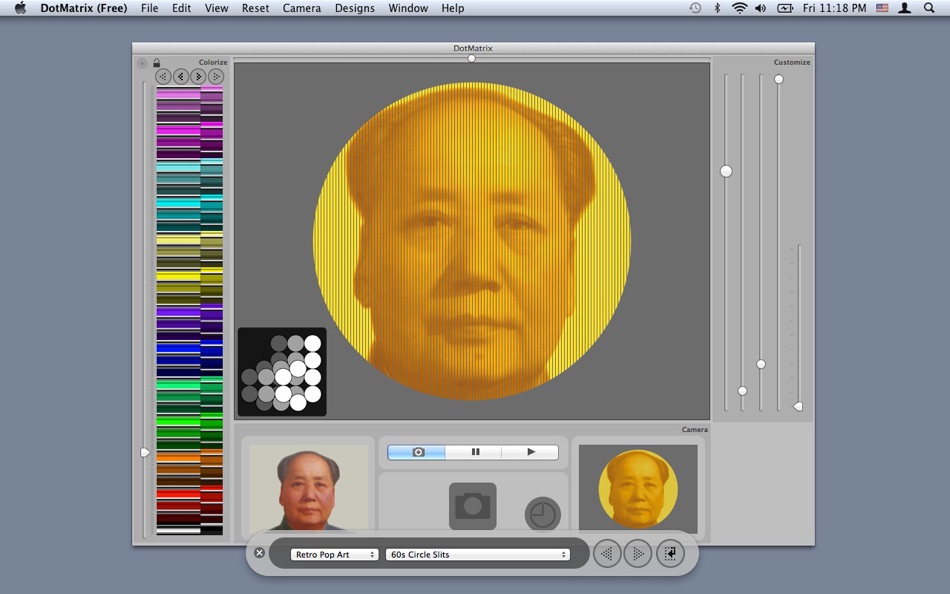Click the second Customize slider's knob

[x=742, y=391]
